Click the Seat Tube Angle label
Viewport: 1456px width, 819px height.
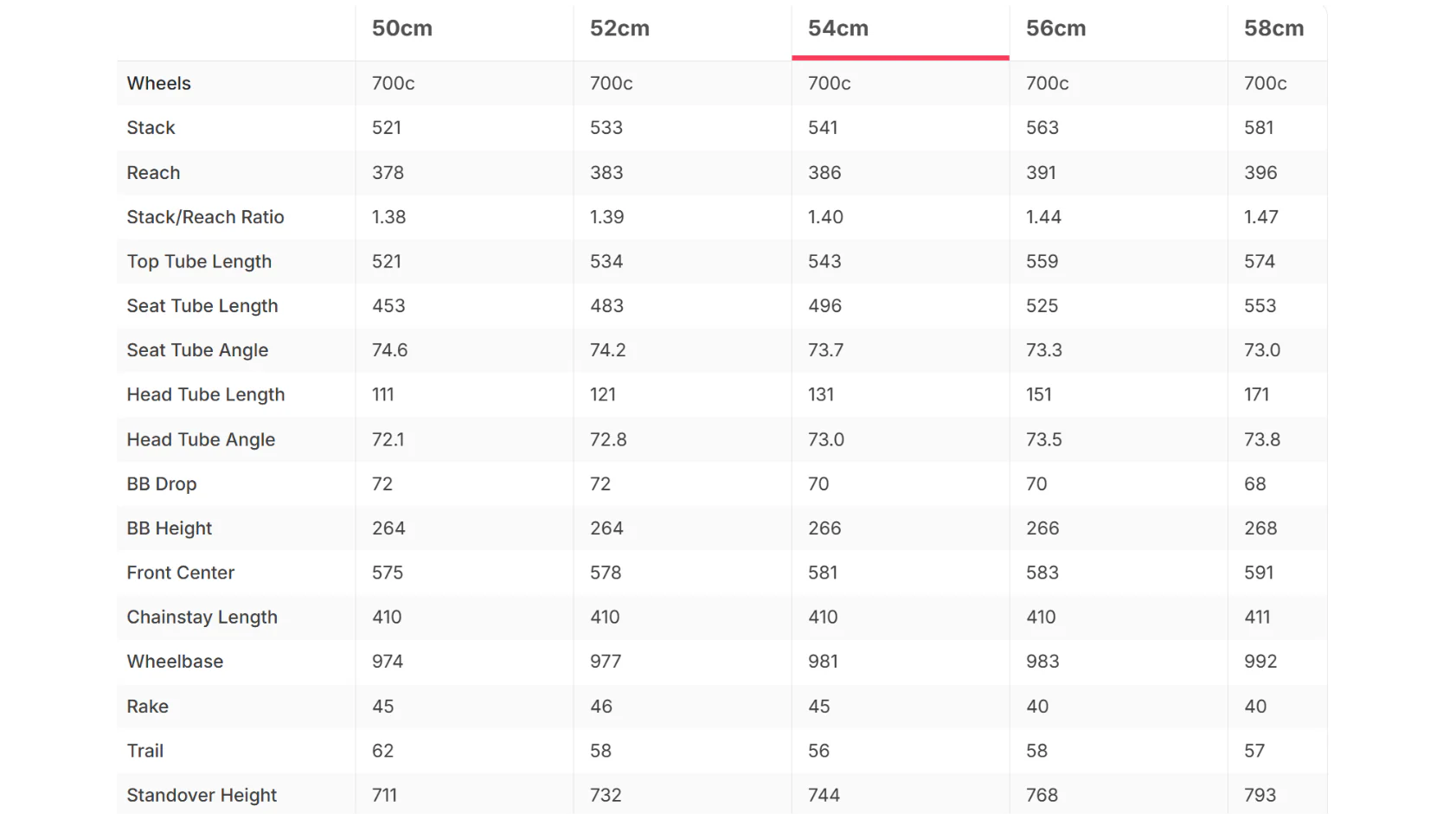[198, 350]
